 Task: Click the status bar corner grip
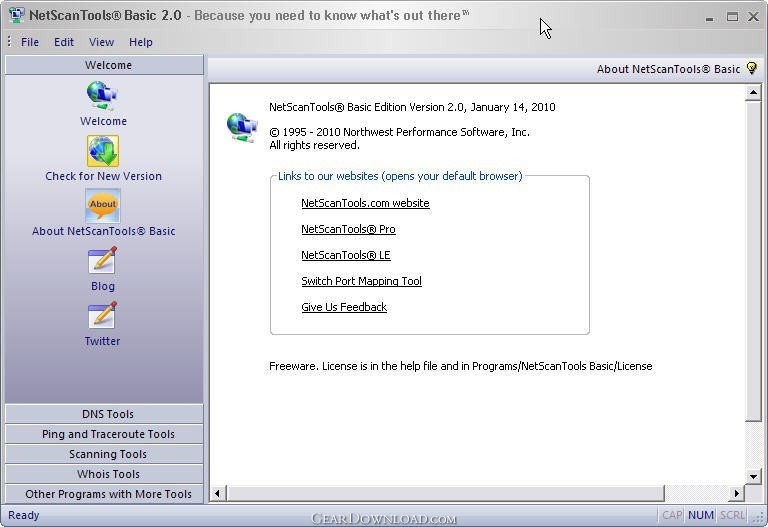click(x=759, y=517)
